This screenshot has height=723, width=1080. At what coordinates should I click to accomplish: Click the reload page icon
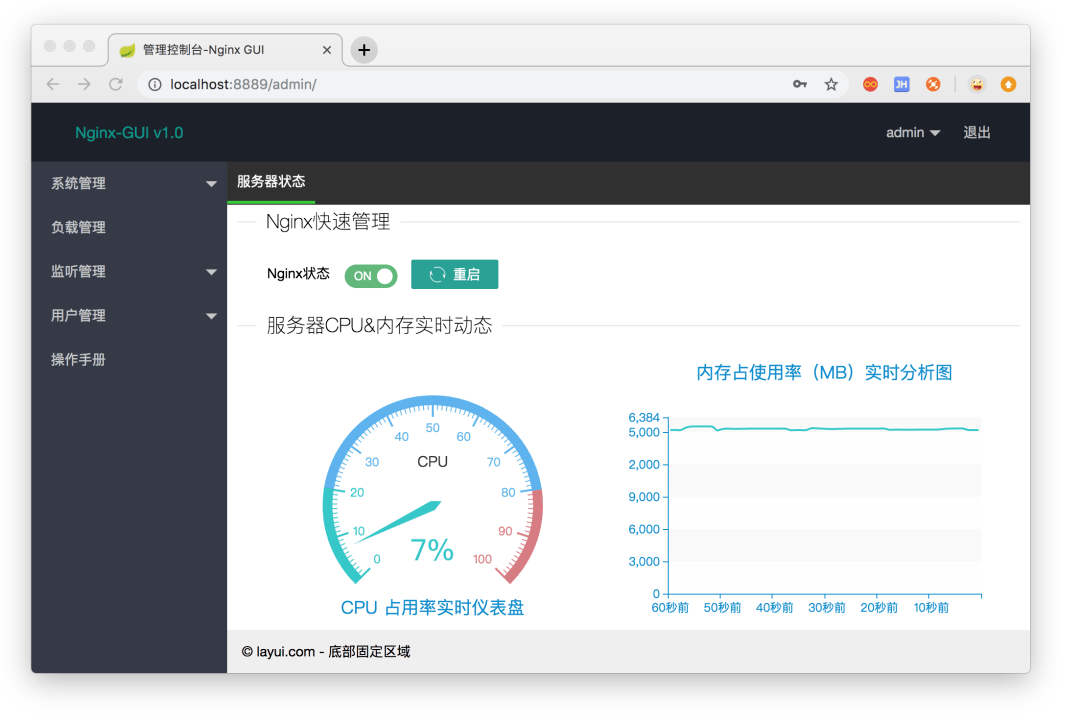(x=115, y=85)
